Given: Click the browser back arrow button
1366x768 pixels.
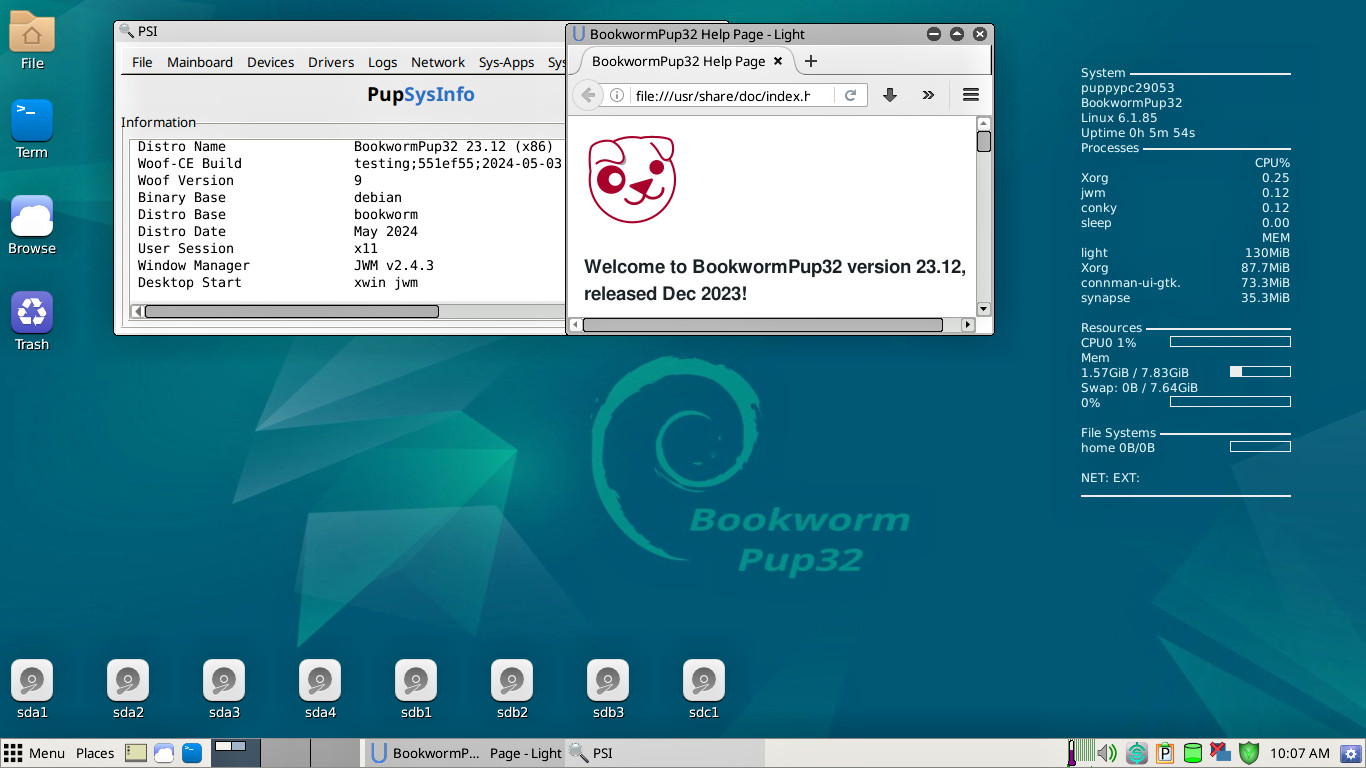Looking at the screenshot, I should [x=588, y=95].
